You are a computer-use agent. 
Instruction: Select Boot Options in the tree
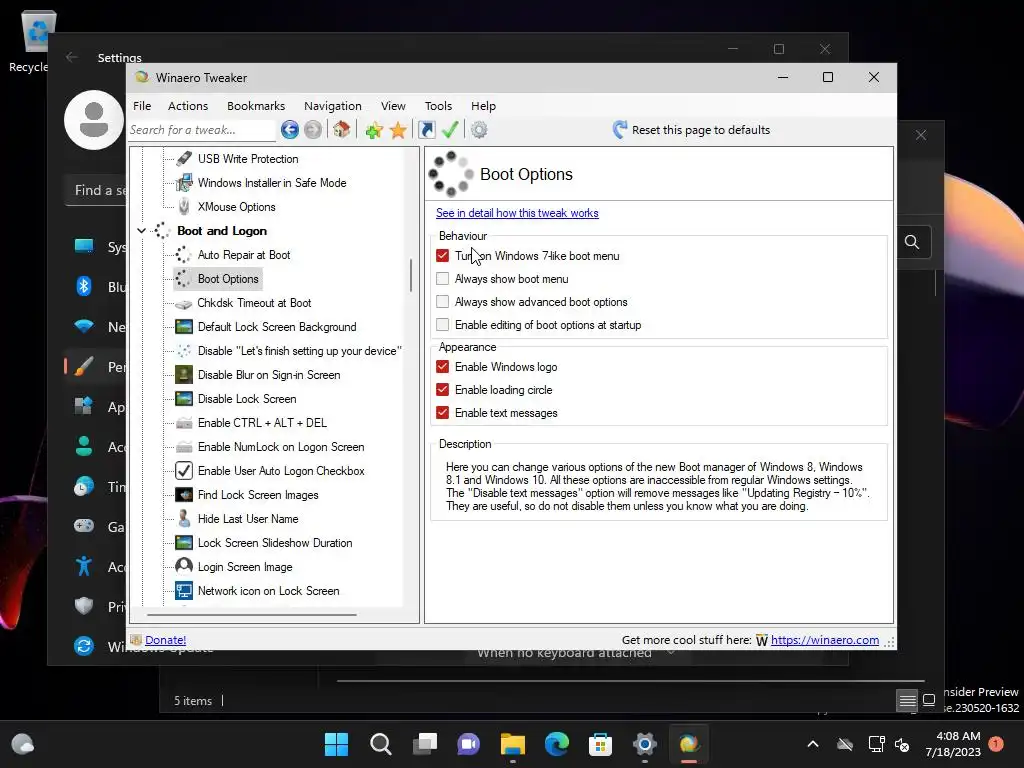(x=228, y=279)
